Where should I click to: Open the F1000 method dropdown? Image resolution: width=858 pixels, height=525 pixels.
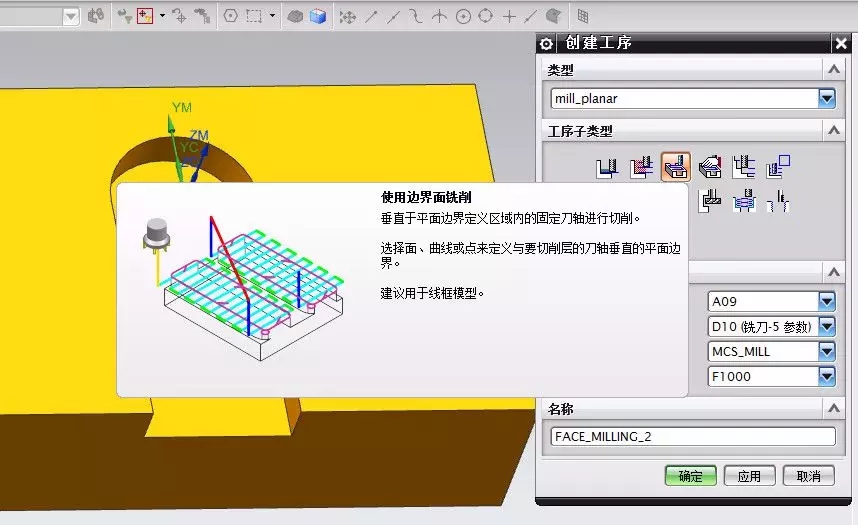pyautogui.click(x=827, y=376)
